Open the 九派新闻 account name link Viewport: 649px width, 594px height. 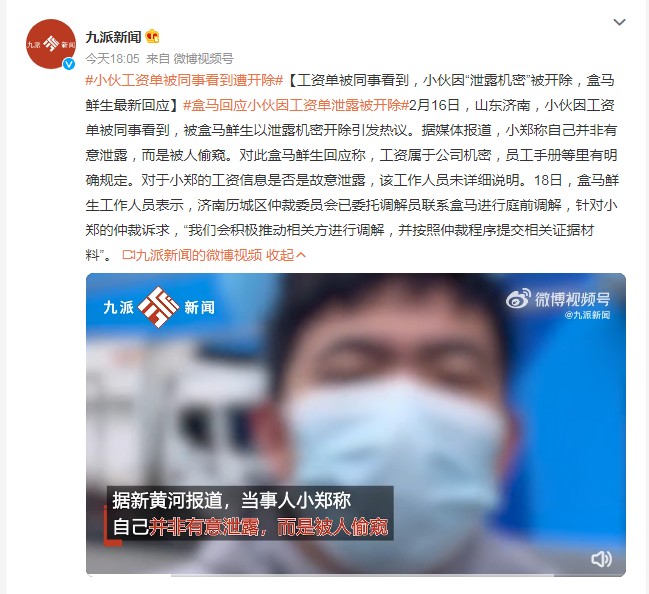113,37
